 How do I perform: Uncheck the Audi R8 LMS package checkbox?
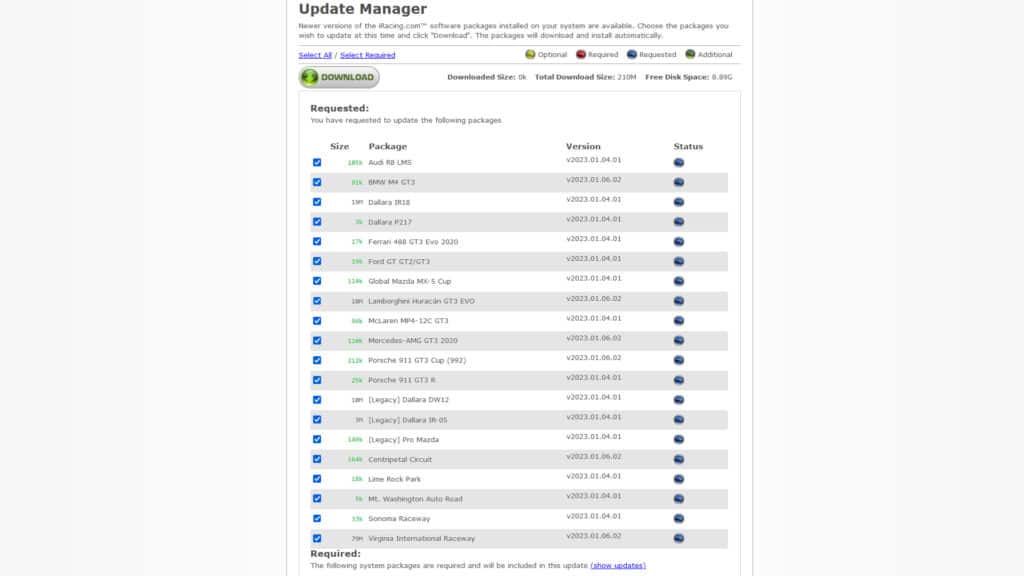(317, 163)
